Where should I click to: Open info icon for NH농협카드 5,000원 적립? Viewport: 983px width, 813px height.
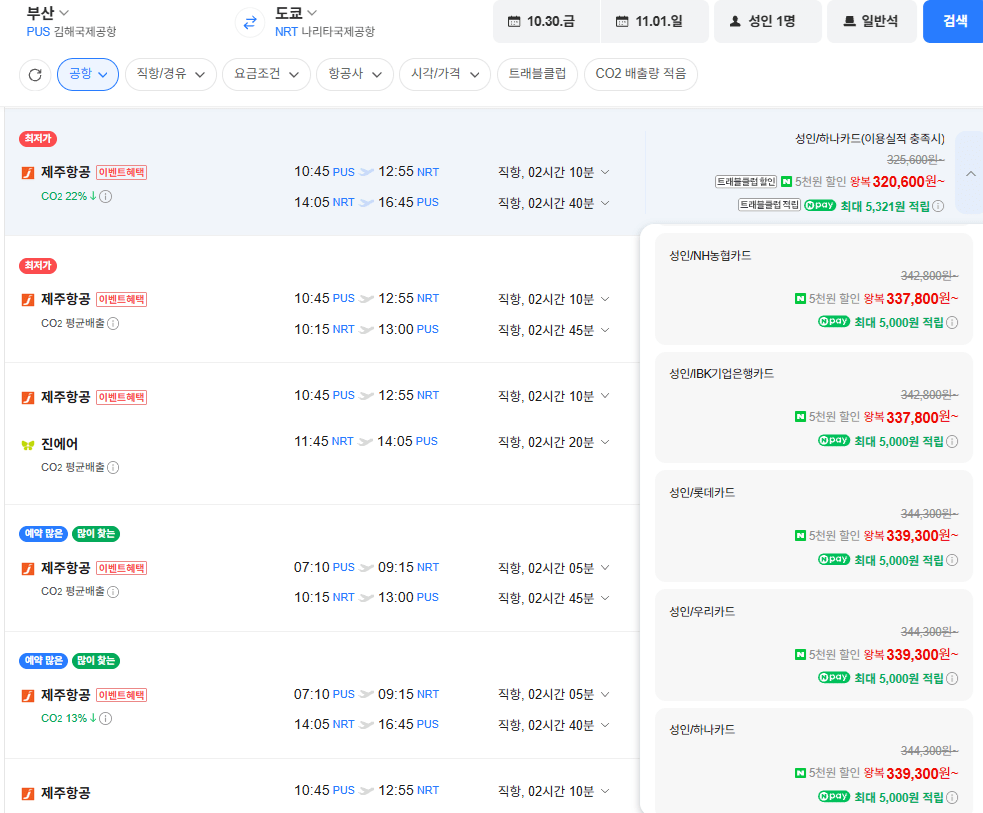pos(952,323)
